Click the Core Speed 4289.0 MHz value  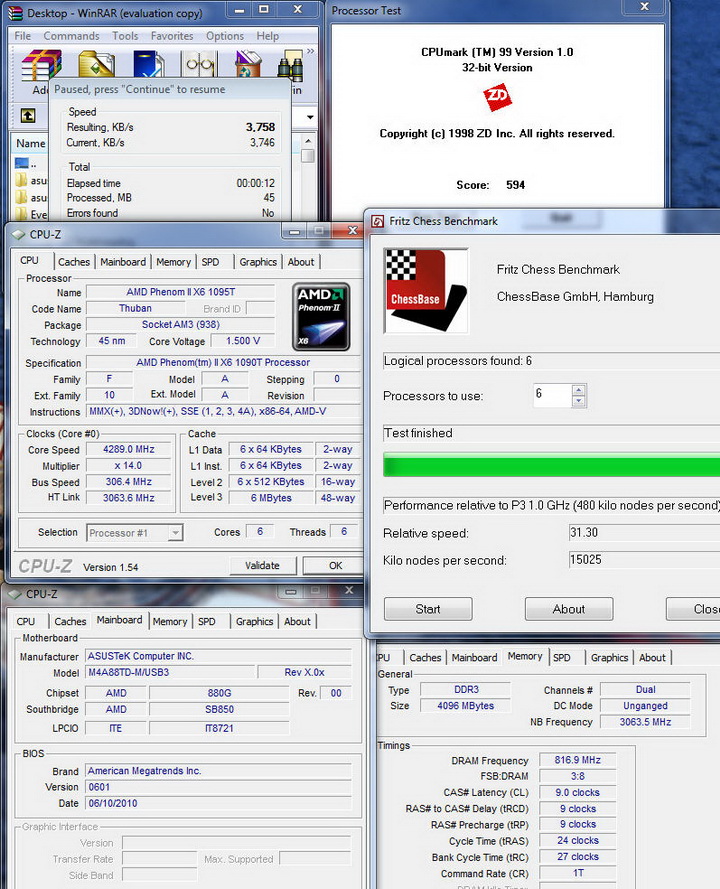(x=129, y=449)
